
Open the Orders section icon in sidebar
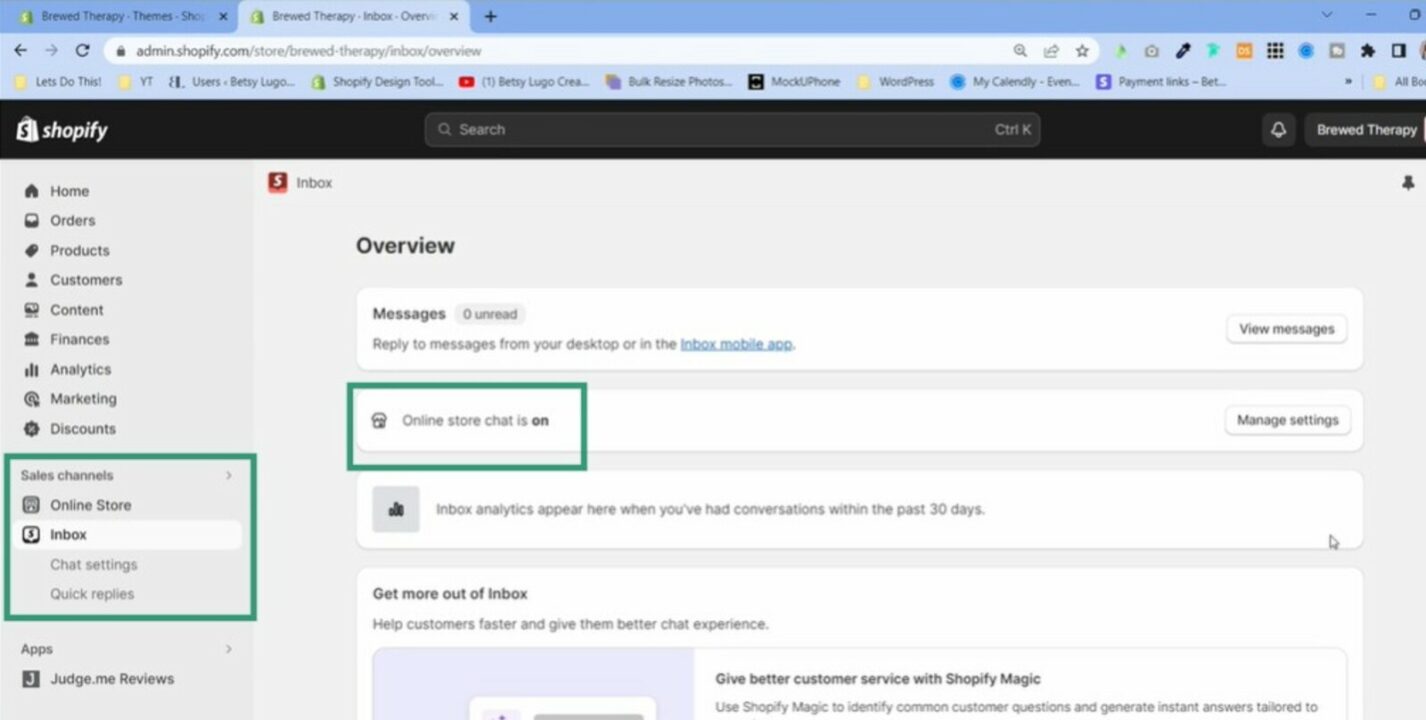pos(31,220)
